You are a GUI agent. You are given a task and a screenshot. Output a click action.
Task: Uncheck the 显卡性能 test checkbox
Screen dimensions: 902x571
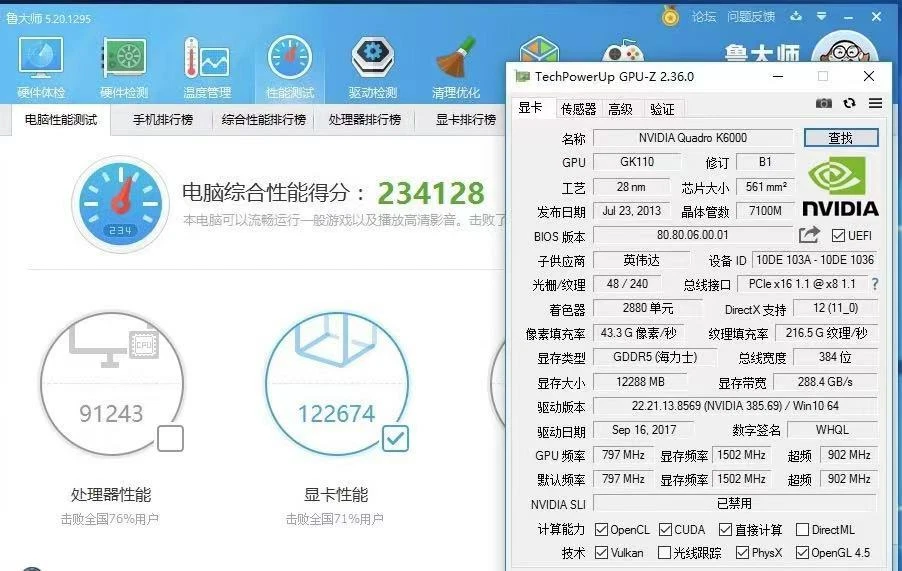pyautogui.click(x=395, y=438)
